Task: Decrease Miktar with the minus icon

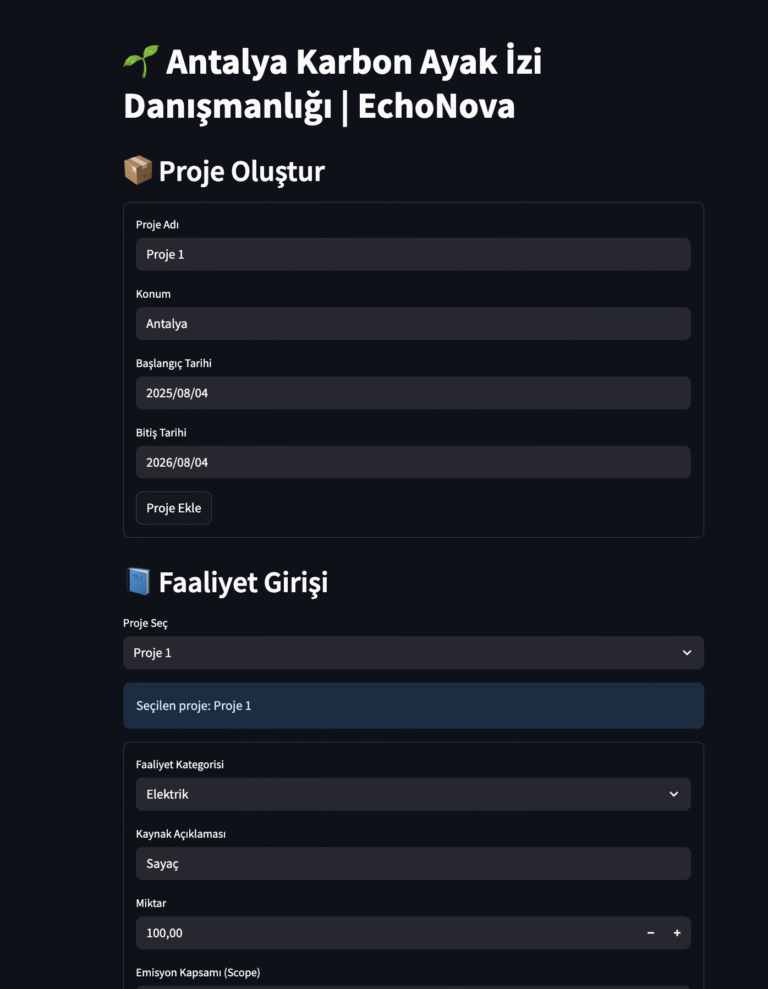Action: 651,933
